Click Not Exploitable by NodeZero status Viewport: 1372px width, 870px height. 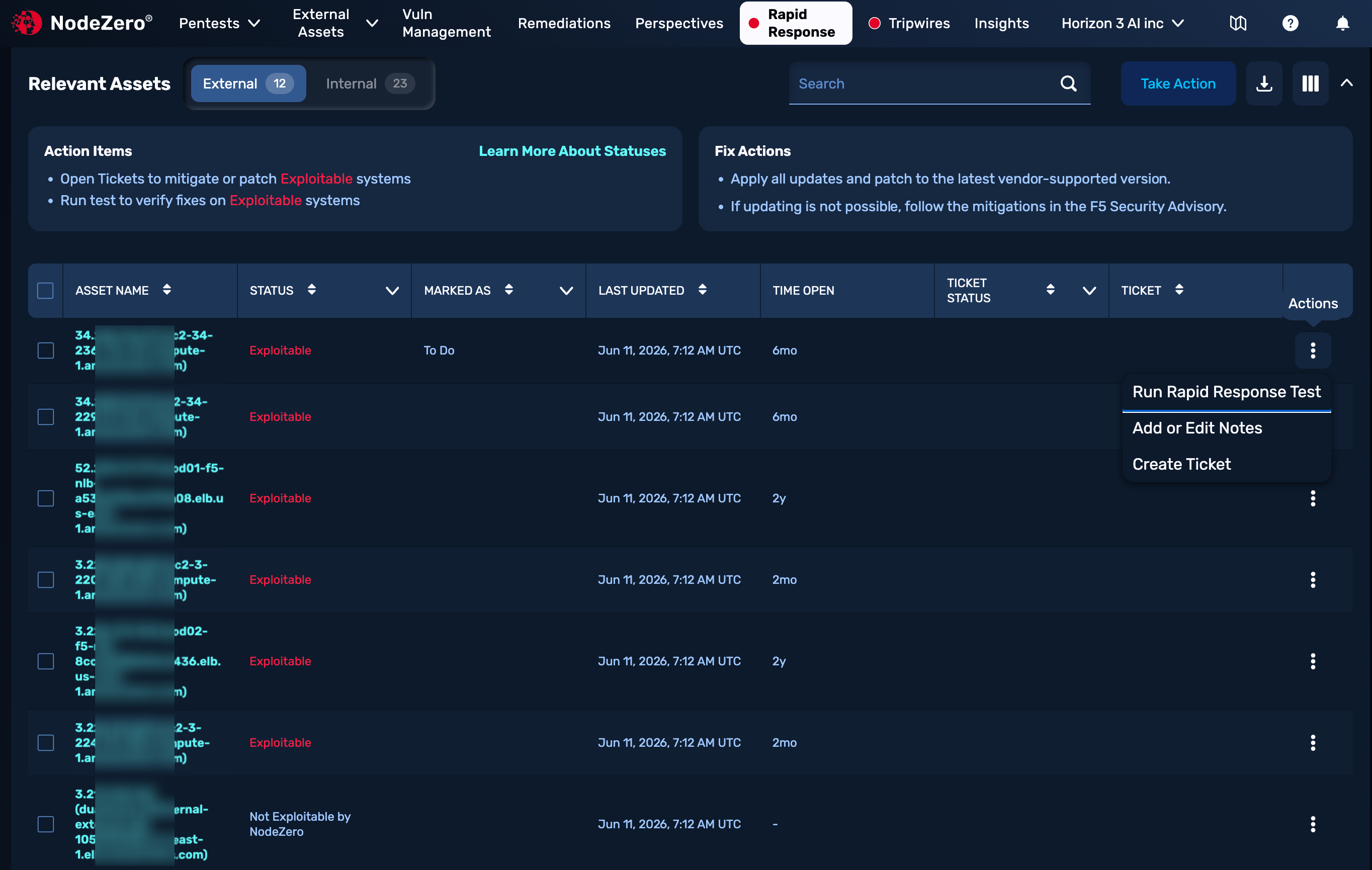[300, 824]
